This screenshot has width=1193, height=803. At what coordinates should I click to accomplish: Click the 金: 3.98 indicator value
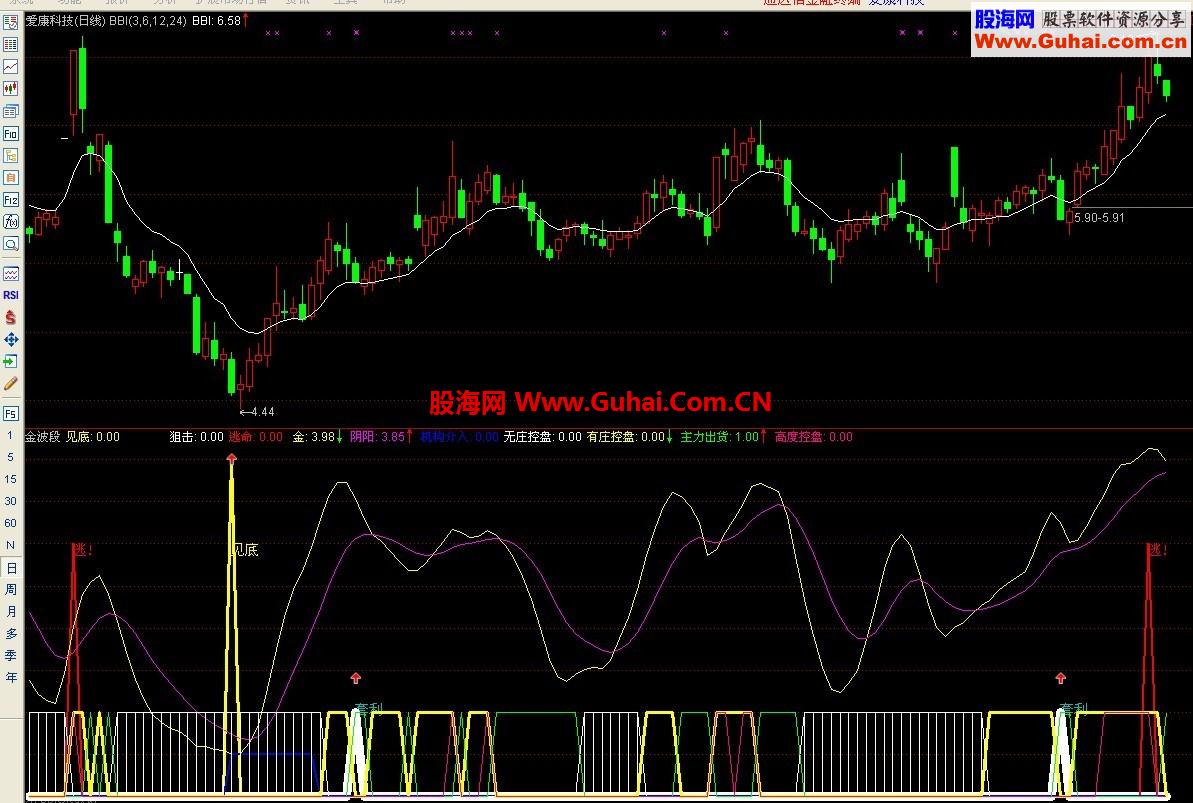click(313, 437)
